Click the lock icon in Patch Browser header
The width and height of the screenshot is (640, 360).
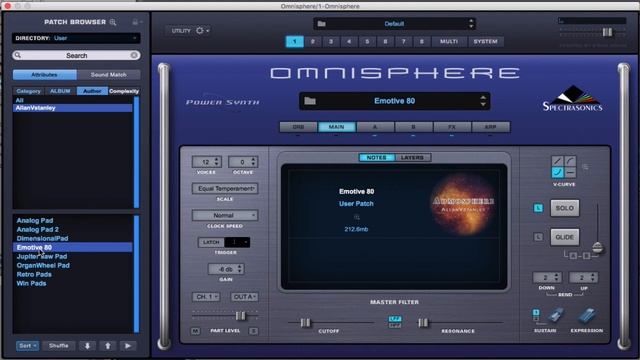pos(135,22)
